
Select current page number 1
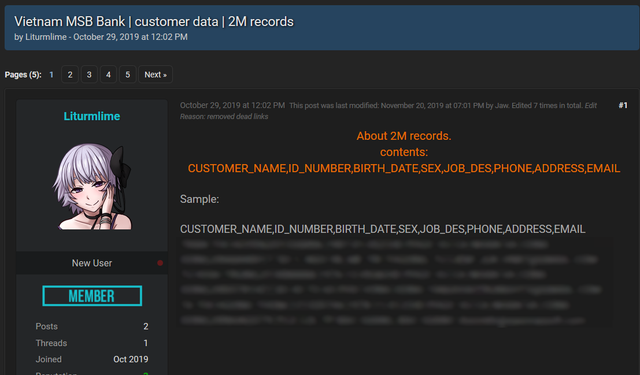tap(51, 75)
